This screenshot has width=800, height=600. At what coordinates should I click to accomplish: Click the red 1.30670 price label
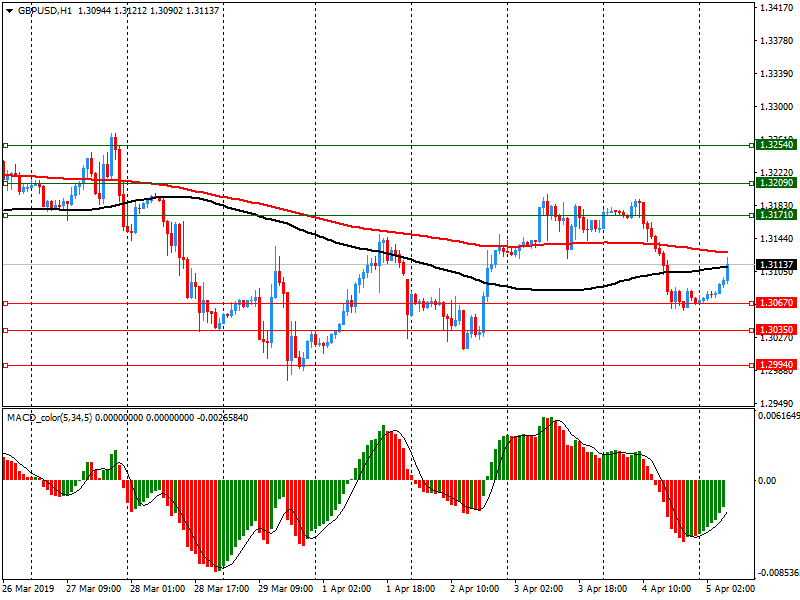775,303
